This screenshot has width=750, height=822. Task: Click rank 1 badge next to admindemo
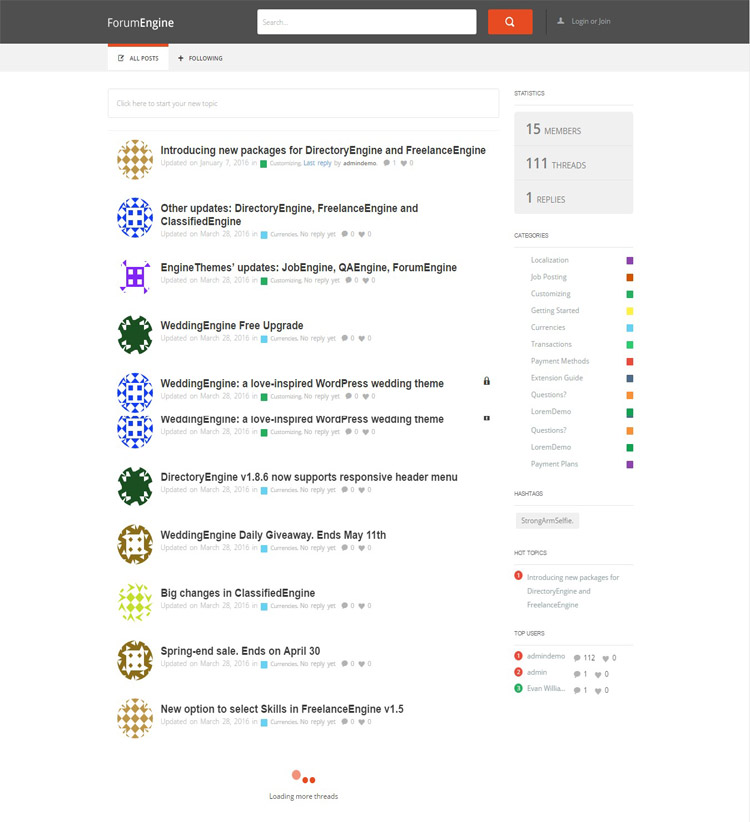coord(518,656)
